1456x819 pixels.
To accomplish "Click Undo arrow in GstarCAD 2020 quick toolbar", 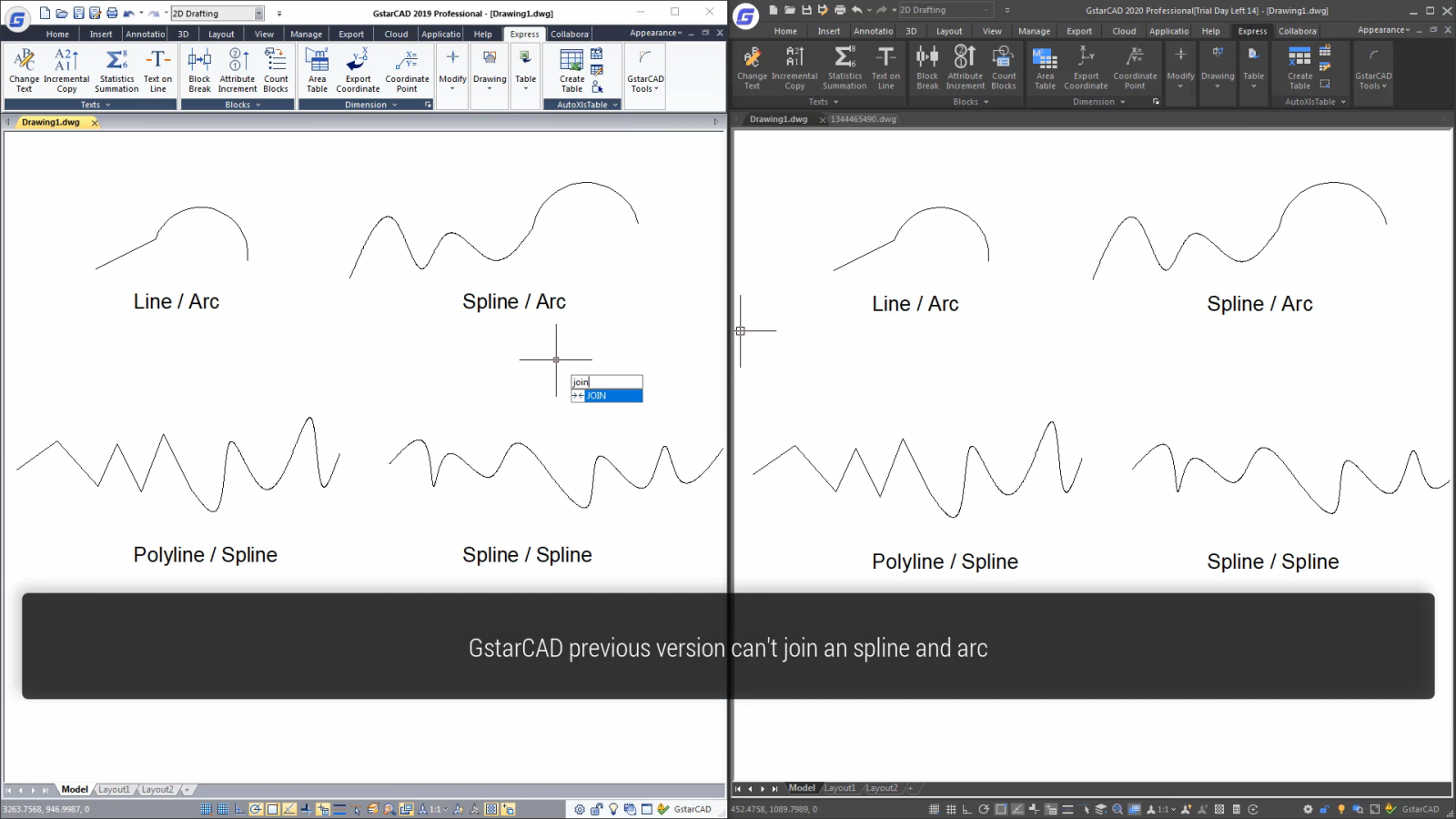I will (856, 10).
